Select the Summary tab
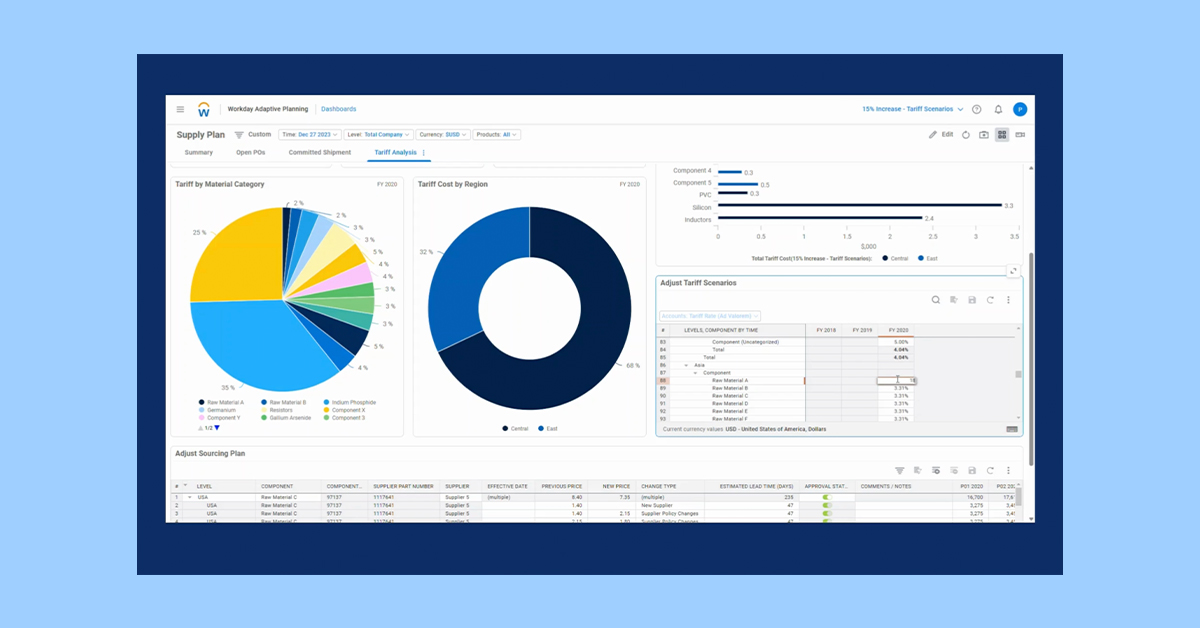 [197, 152]
